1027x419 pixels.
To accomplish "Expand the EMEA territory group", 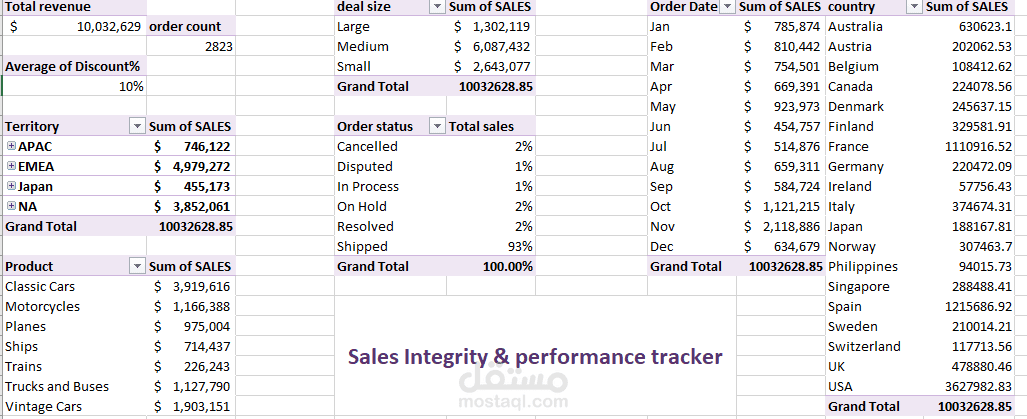I will [11, 166].
